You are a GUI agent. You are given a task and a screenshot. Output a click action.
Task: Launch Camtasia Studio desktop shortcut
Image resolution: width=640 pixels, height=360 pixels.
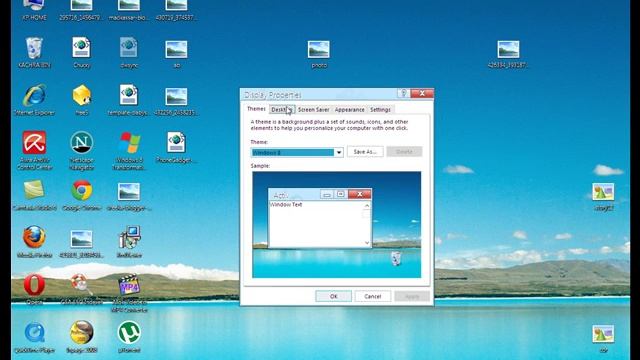(34, 195)
